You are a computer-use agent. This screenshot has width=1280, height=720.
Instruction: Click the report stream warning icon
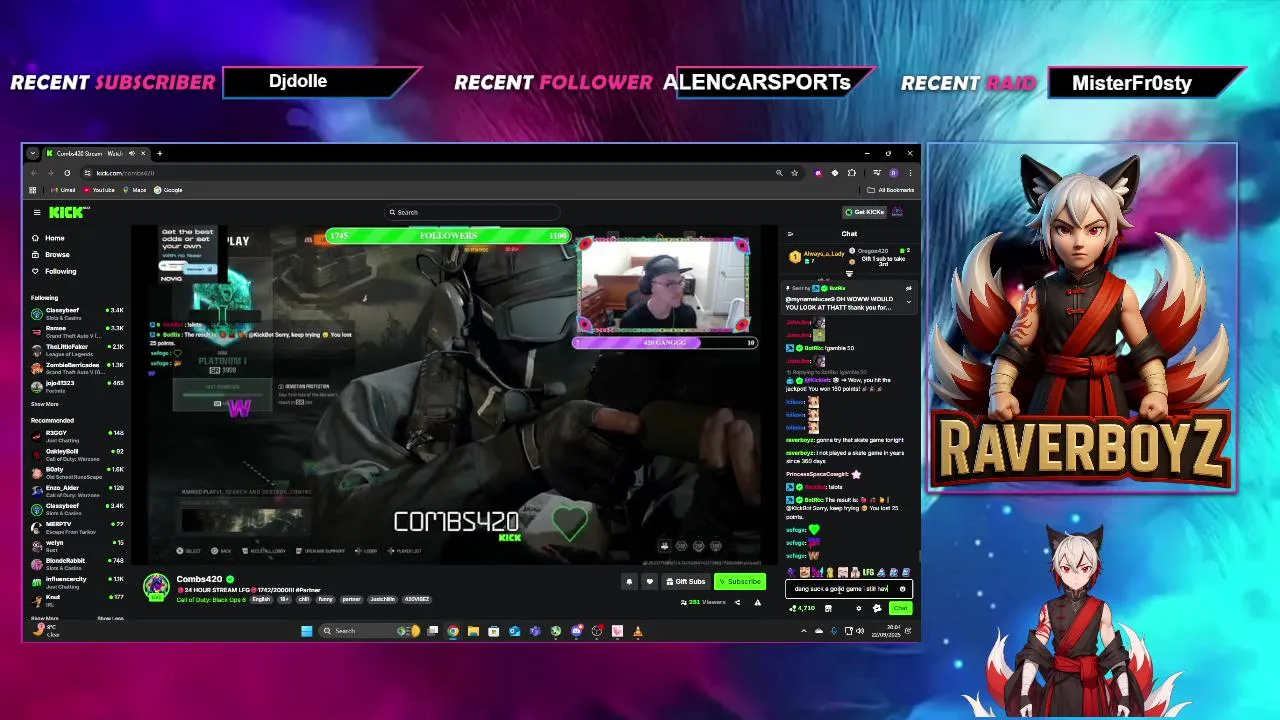[x=757, y=602]
